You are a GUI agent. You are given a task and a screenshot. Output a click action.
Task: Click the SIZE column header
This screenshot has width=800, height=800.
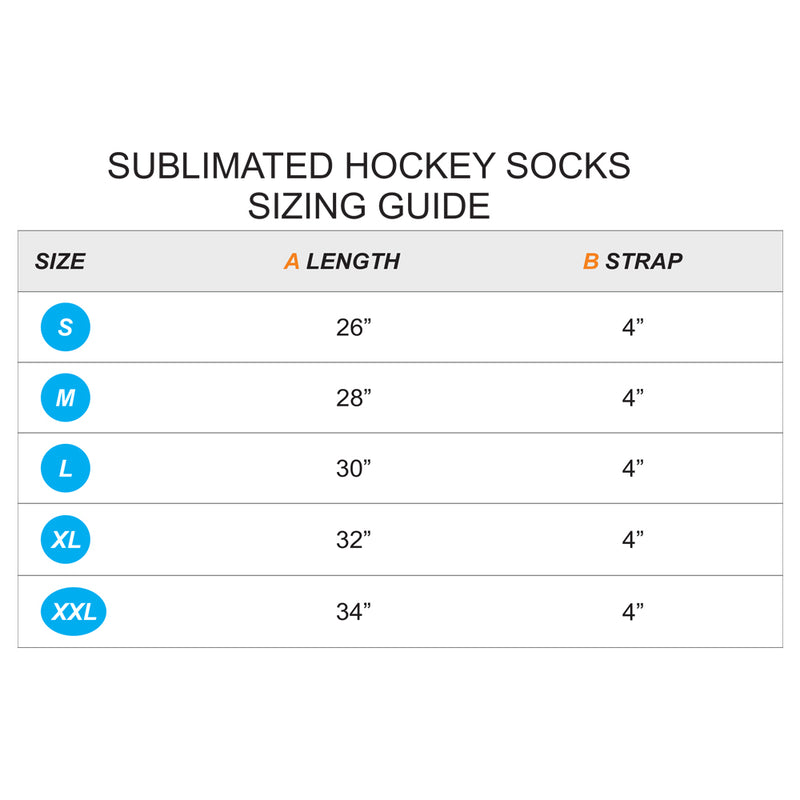(x=60, y=262)
